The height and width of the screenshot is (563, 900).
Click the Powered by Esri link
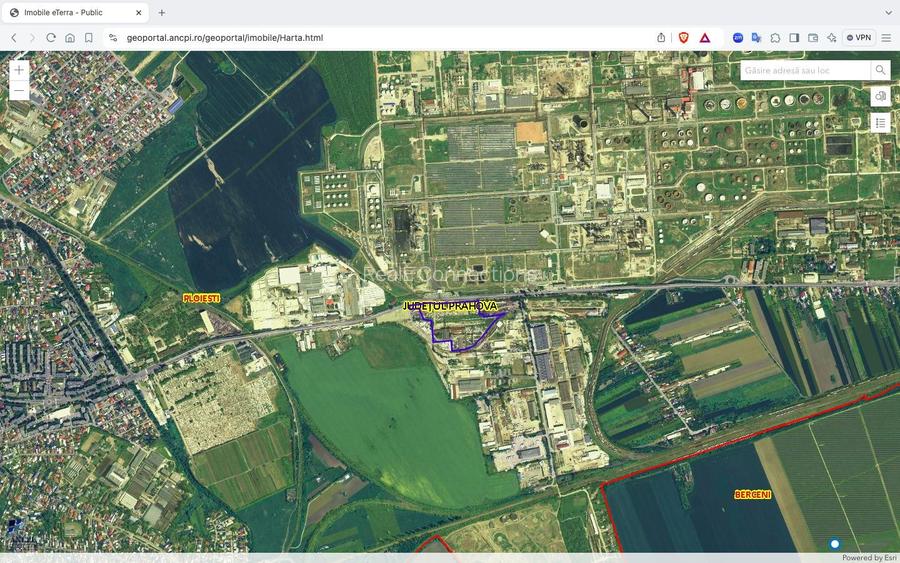click(862, 558)
